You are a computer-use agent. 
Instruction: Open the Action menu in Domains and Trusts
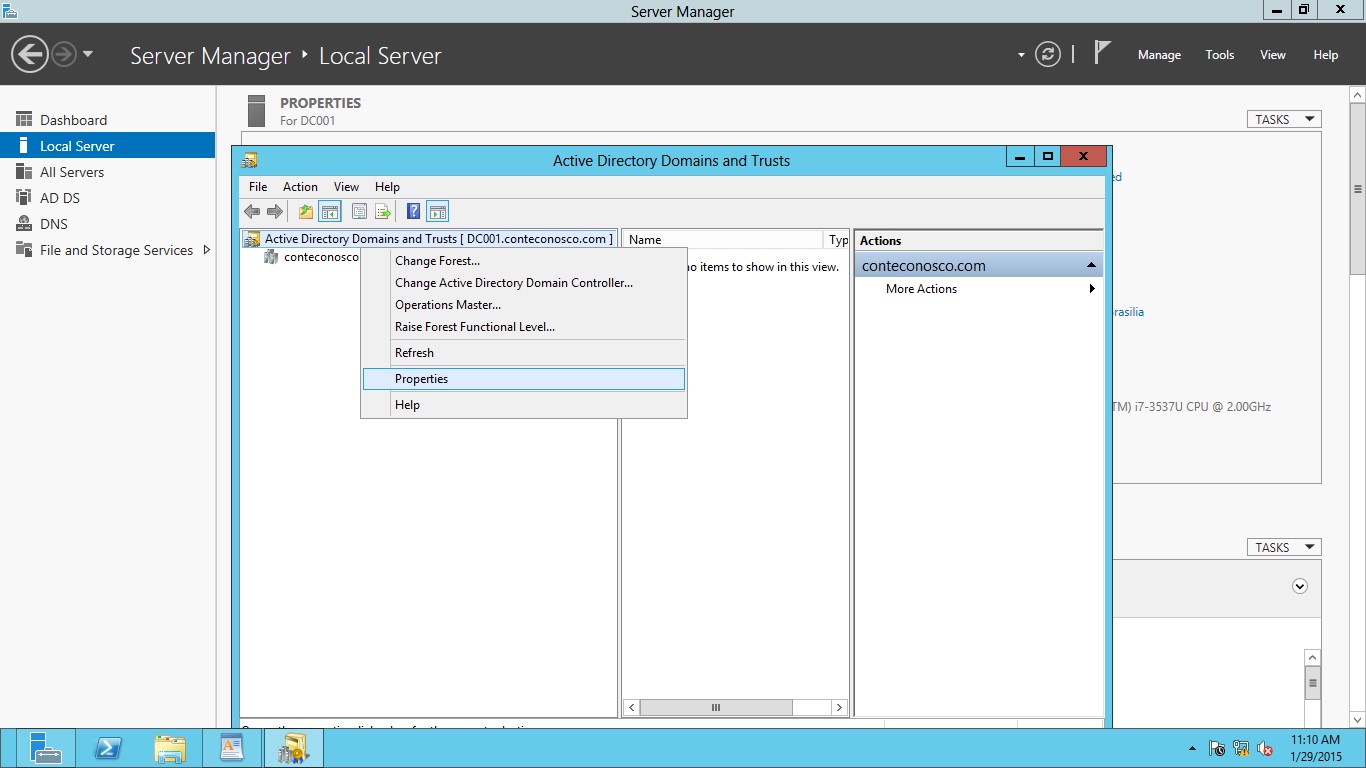[300, 186]
